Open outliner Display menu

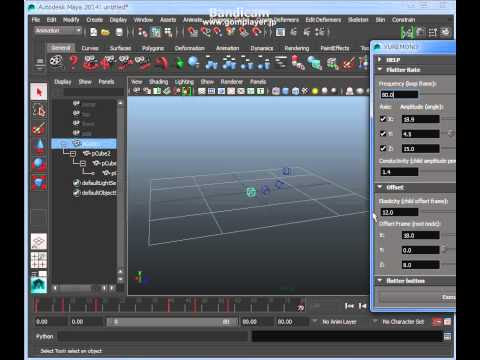pyautogui.click(x=63, y=82)
